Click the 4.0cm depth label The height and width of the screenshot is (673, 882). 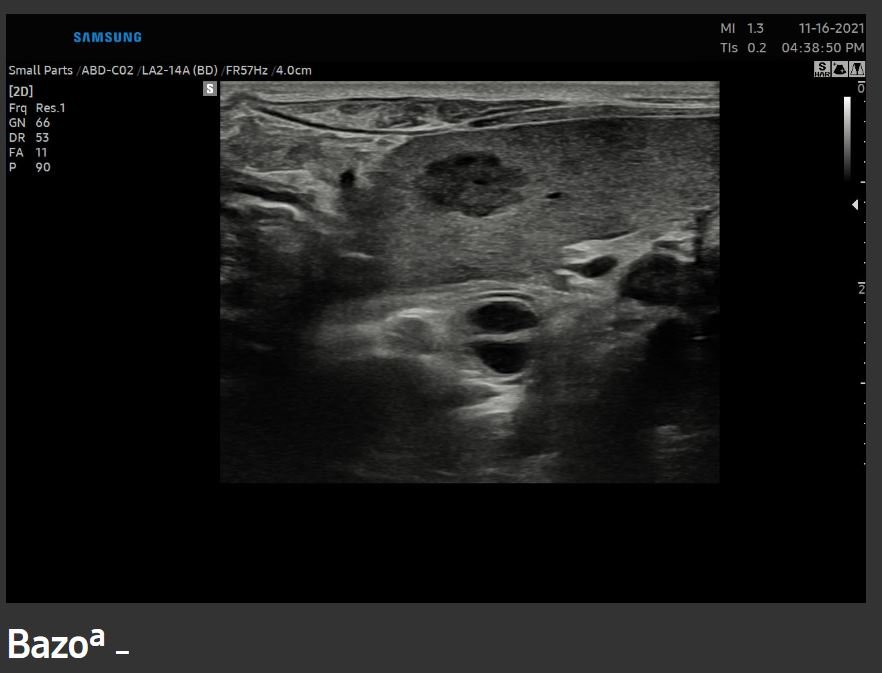click(294, 70)
